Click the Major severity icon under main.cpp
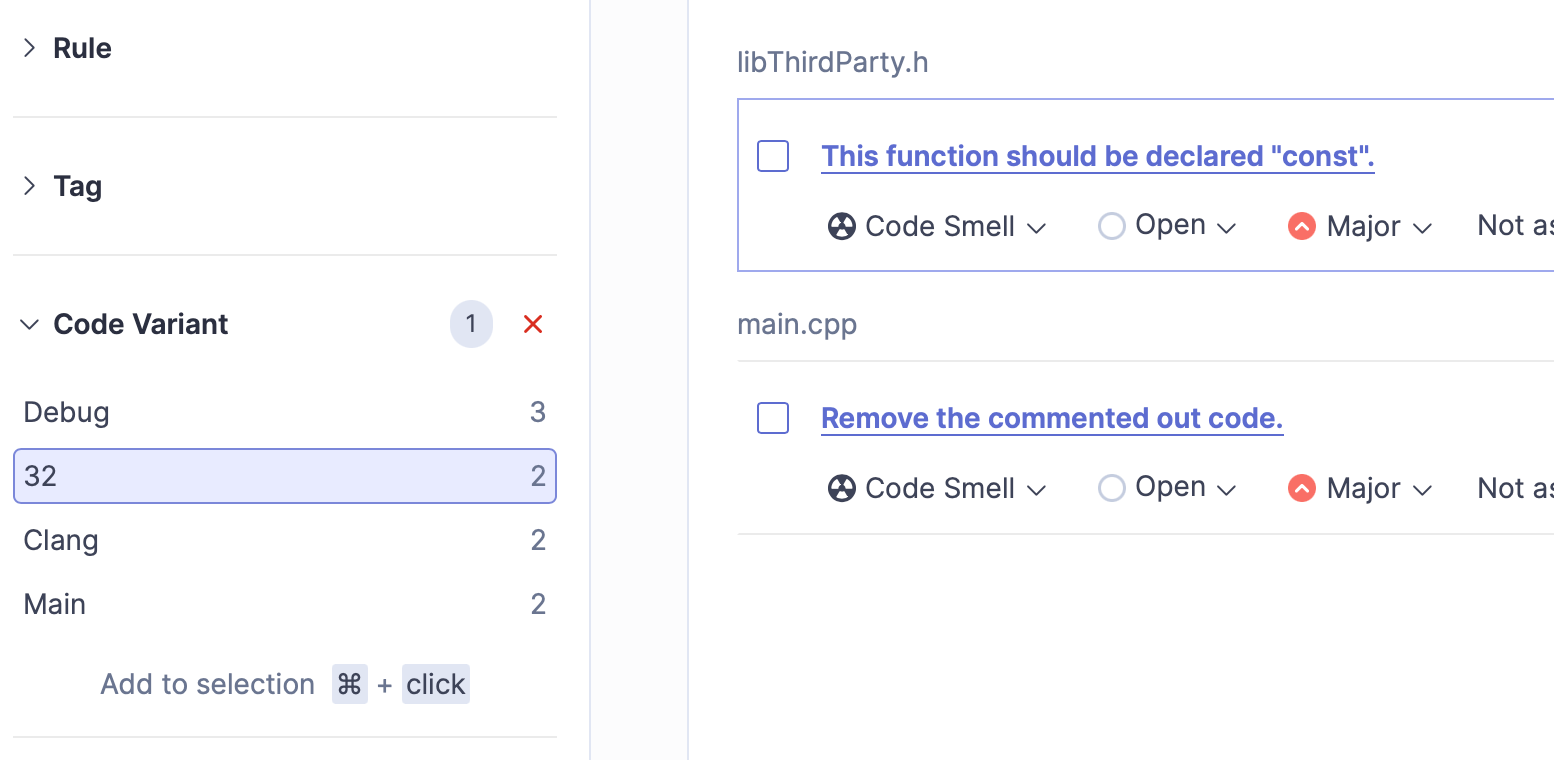The width and height of the screenshot is (1554, 760). 1300,488
